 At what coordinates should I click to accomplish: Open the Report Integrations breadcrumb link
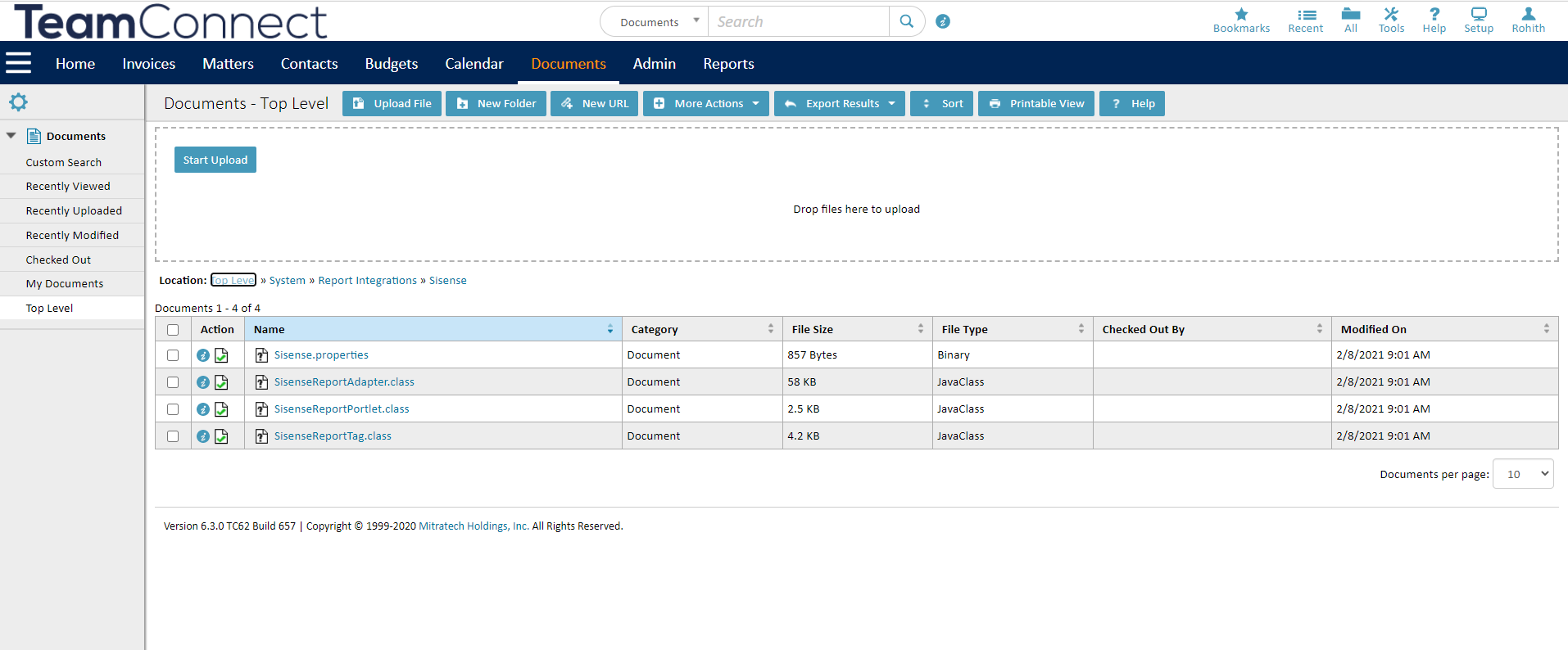[x=368, y=281]
